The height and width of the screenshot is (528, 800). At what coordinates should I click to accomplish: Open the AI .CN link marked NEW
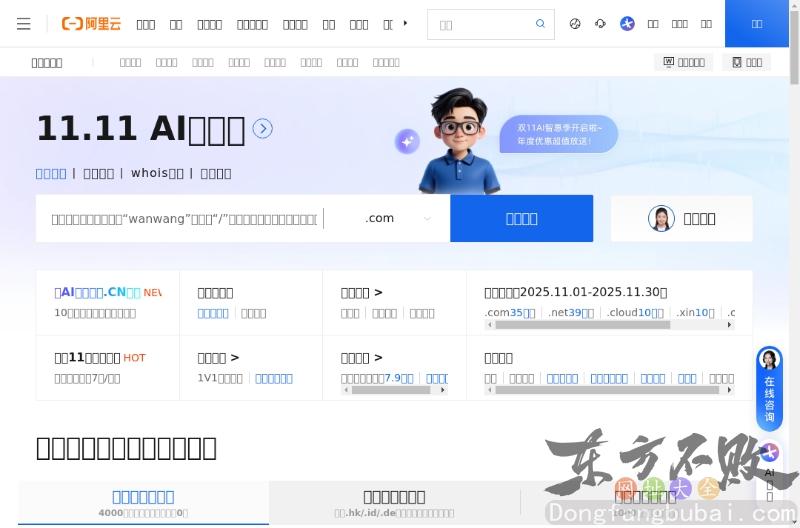[108, 292]
